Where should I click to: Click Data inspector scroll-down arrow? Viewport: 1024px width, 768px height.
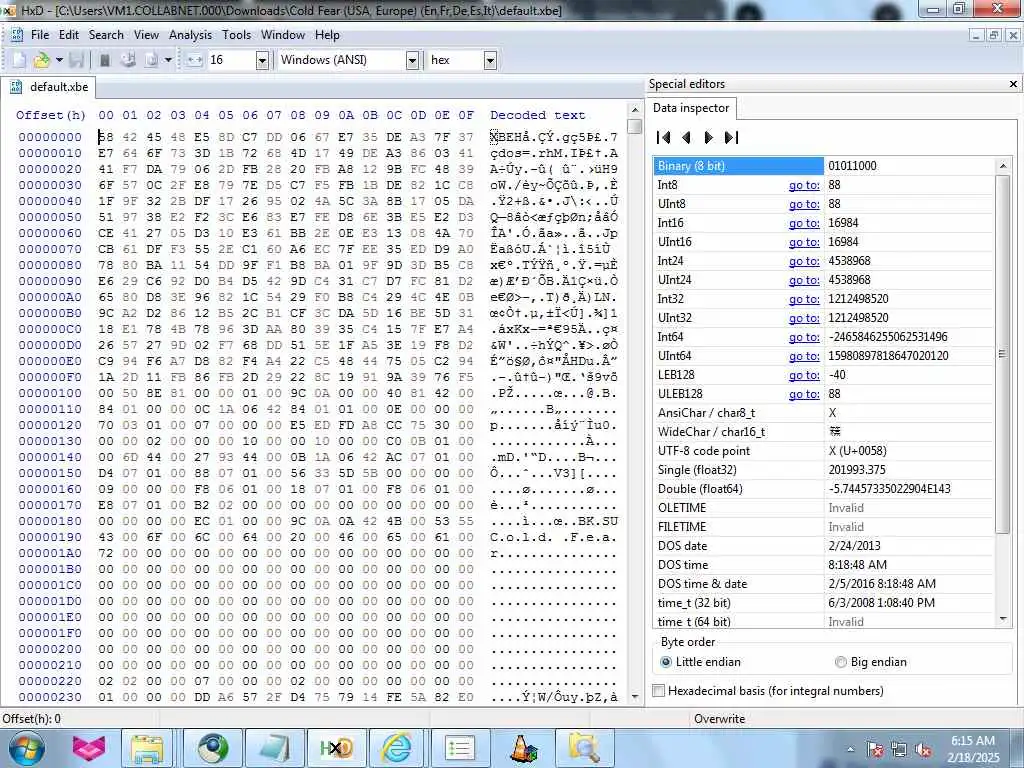tap(1003, 619)
